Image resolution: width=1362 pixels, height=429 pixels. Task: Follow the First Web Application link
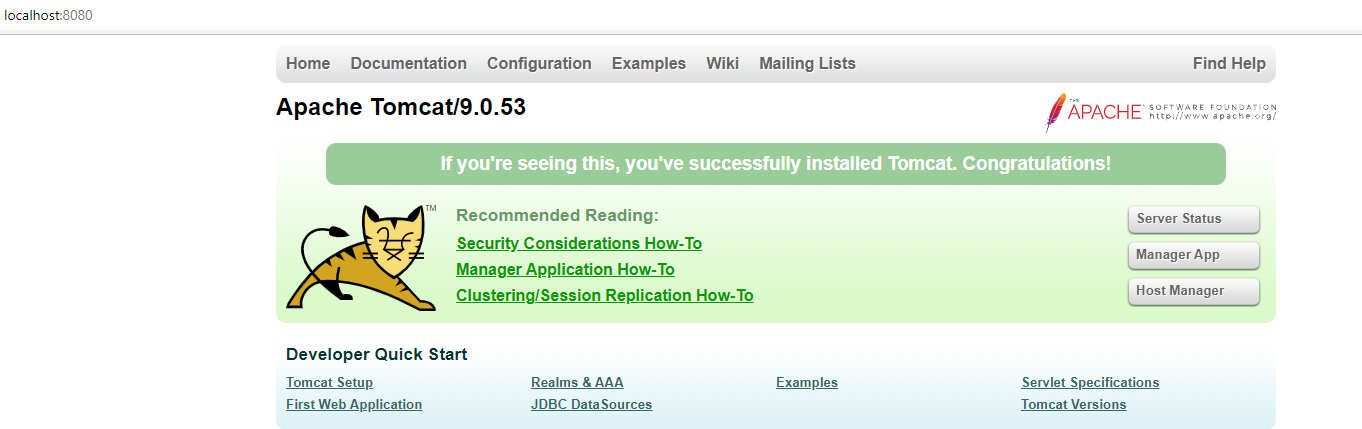(x=354, y=404)
